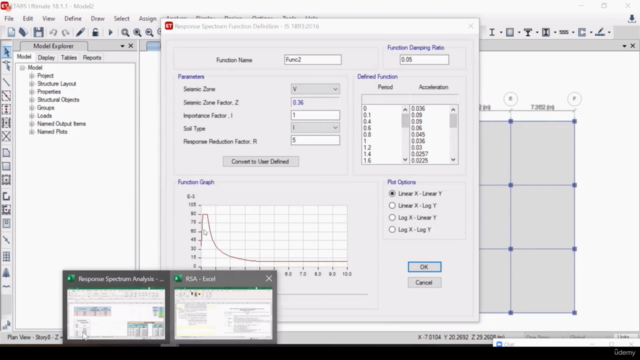Click Convert to User Defined button

pos(260,162)
